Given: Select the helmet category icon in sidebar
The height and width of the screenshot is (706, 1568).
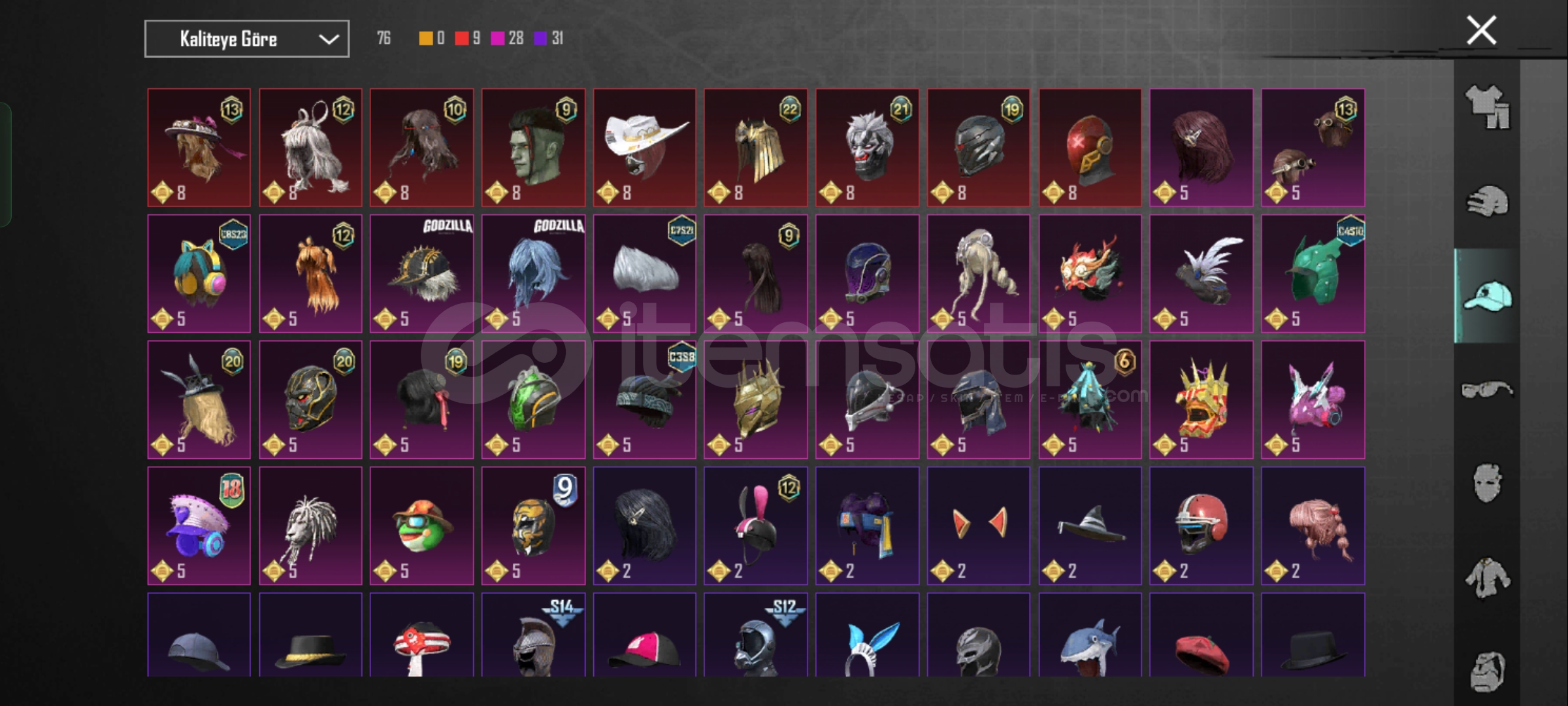Looking at the screenshot, I should 1488,201.
